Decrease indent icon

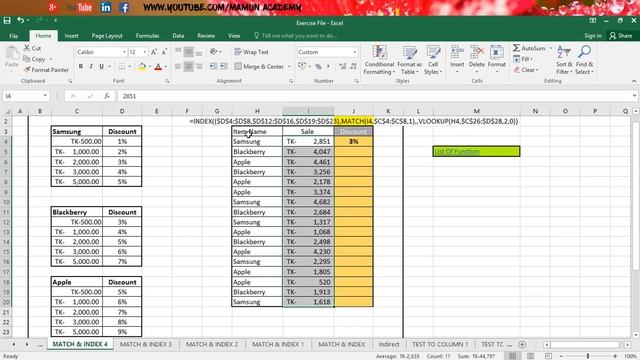(x=213, y=66)
